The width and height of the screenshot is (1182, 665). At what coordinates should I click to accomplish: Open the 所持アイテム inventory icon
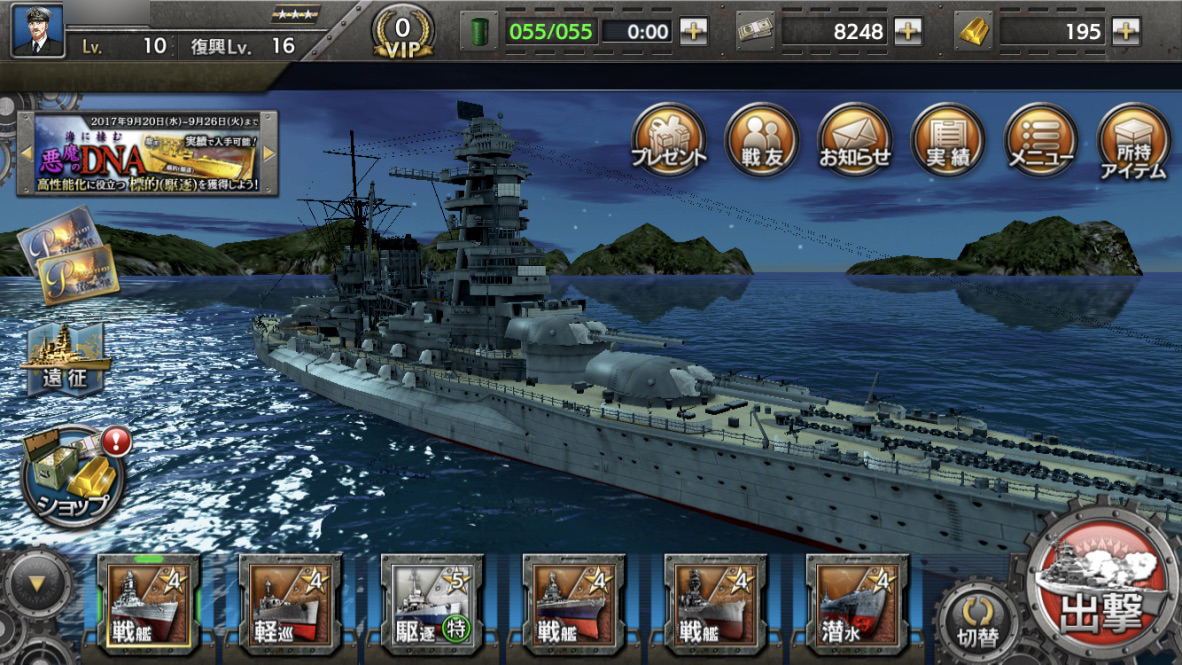coord(1134,142)
